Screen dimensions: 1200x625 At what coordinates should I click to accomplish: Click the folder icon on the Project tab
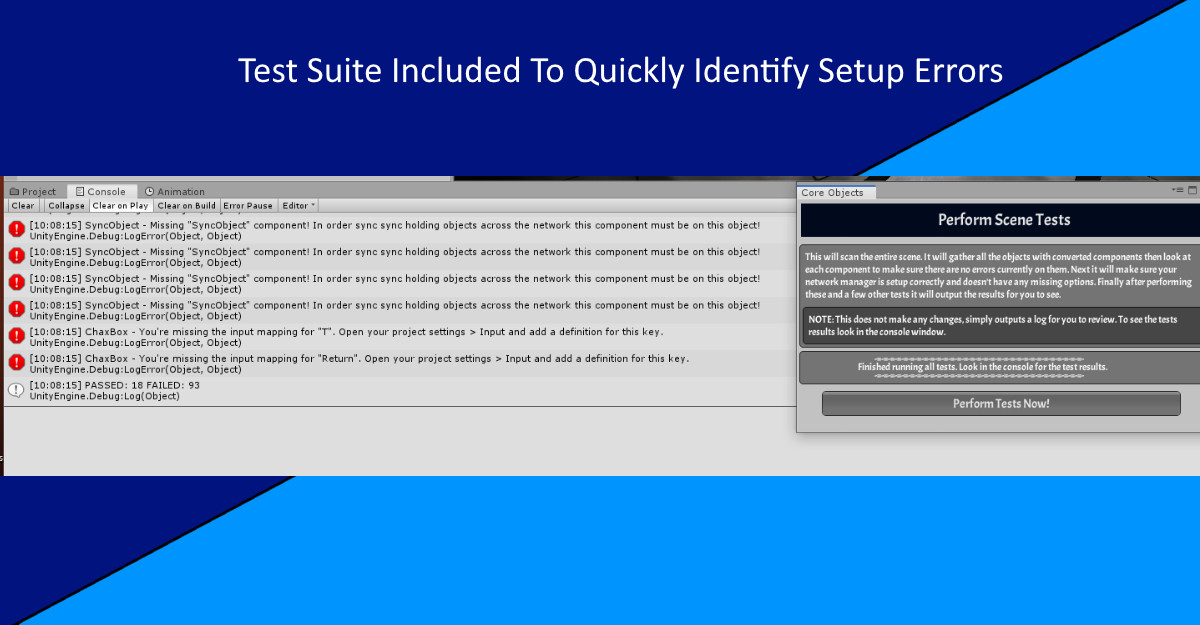click(x=14, y=192)
